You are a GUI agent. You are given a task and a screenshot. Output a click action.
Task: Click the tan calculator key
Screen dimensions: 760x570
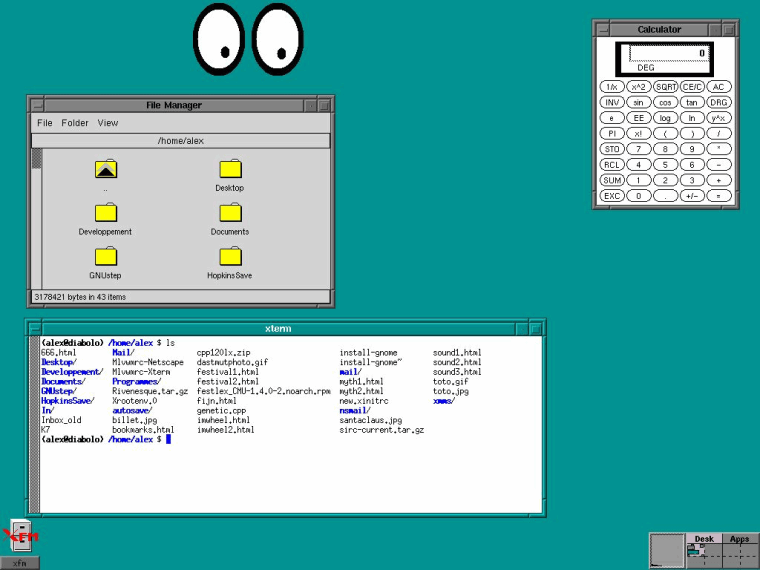[x=692, y=102]
